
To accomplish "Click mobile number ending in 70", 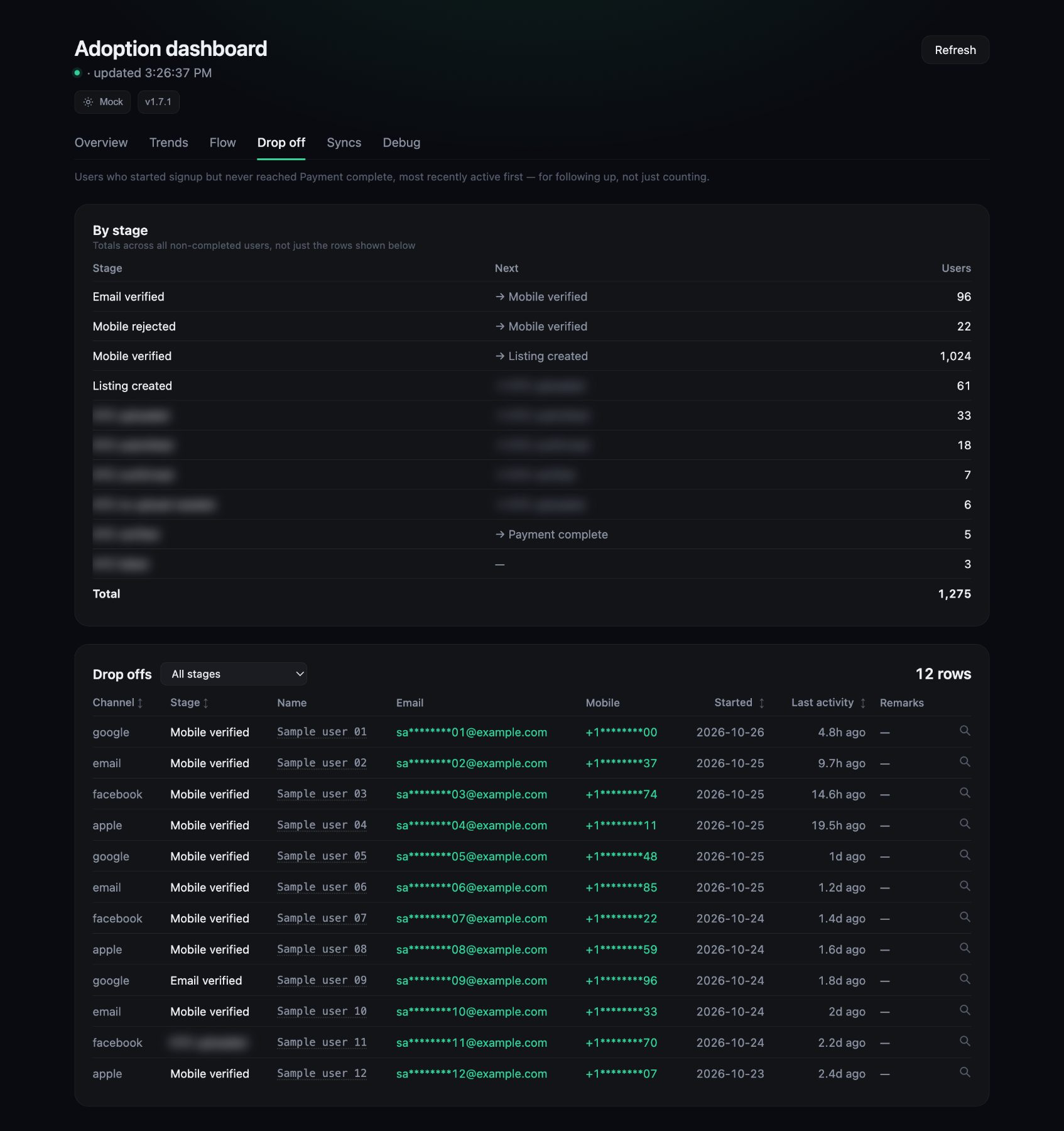I will pos(621,1043).
